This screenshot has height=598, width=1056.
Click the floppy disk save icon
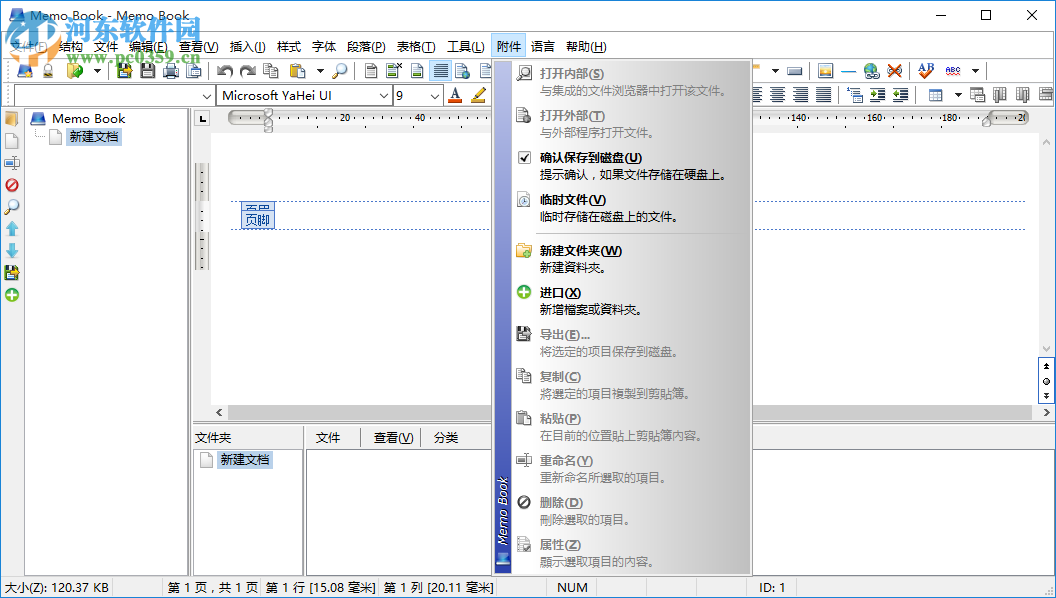147,71
